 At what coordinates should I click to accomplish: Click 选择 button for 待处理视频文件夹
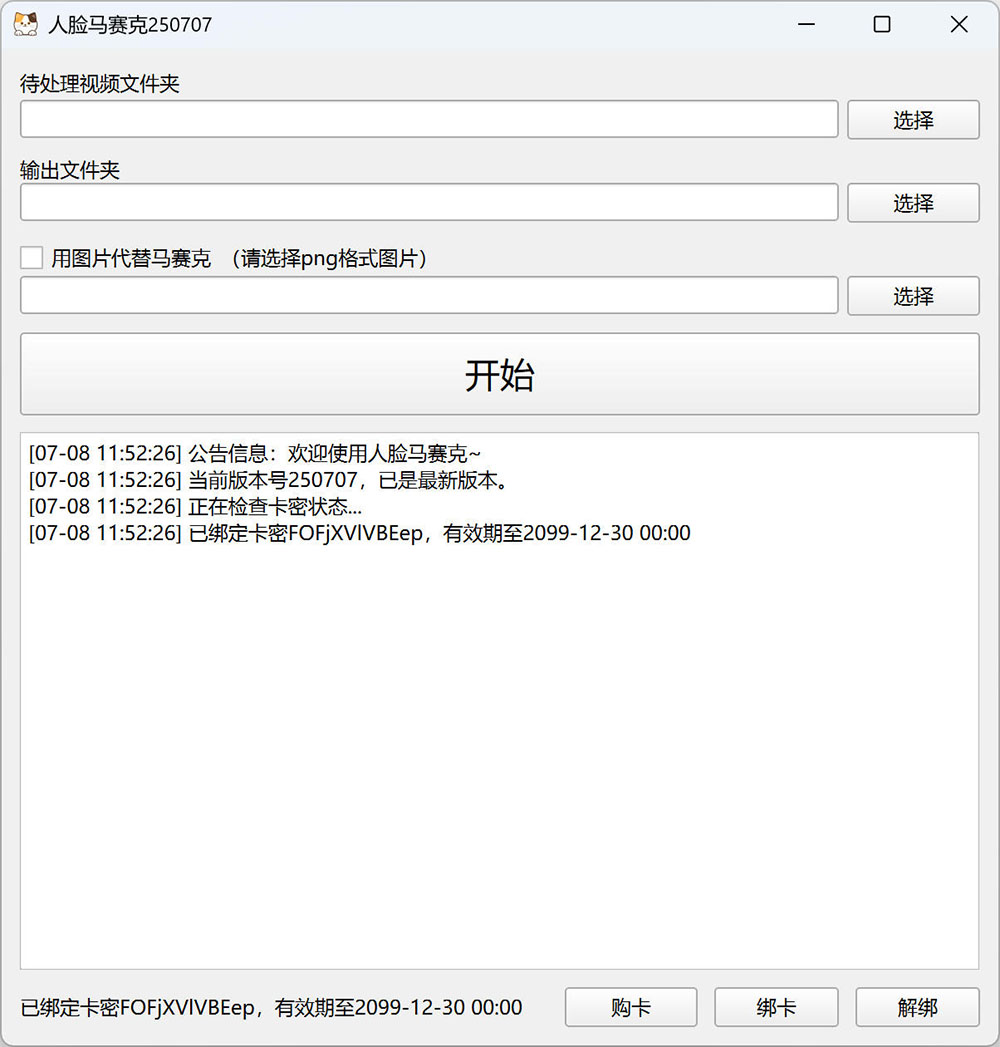pos(913,120)
